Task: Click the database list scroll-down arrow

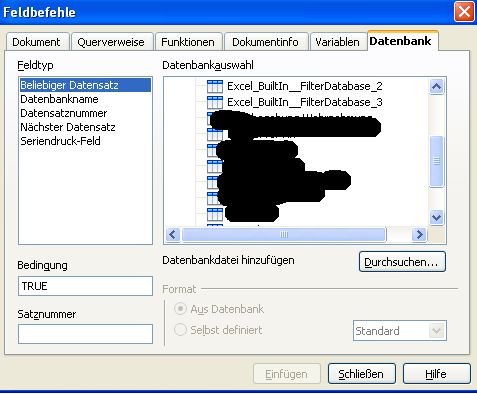Action: click(x=437, y=218)
